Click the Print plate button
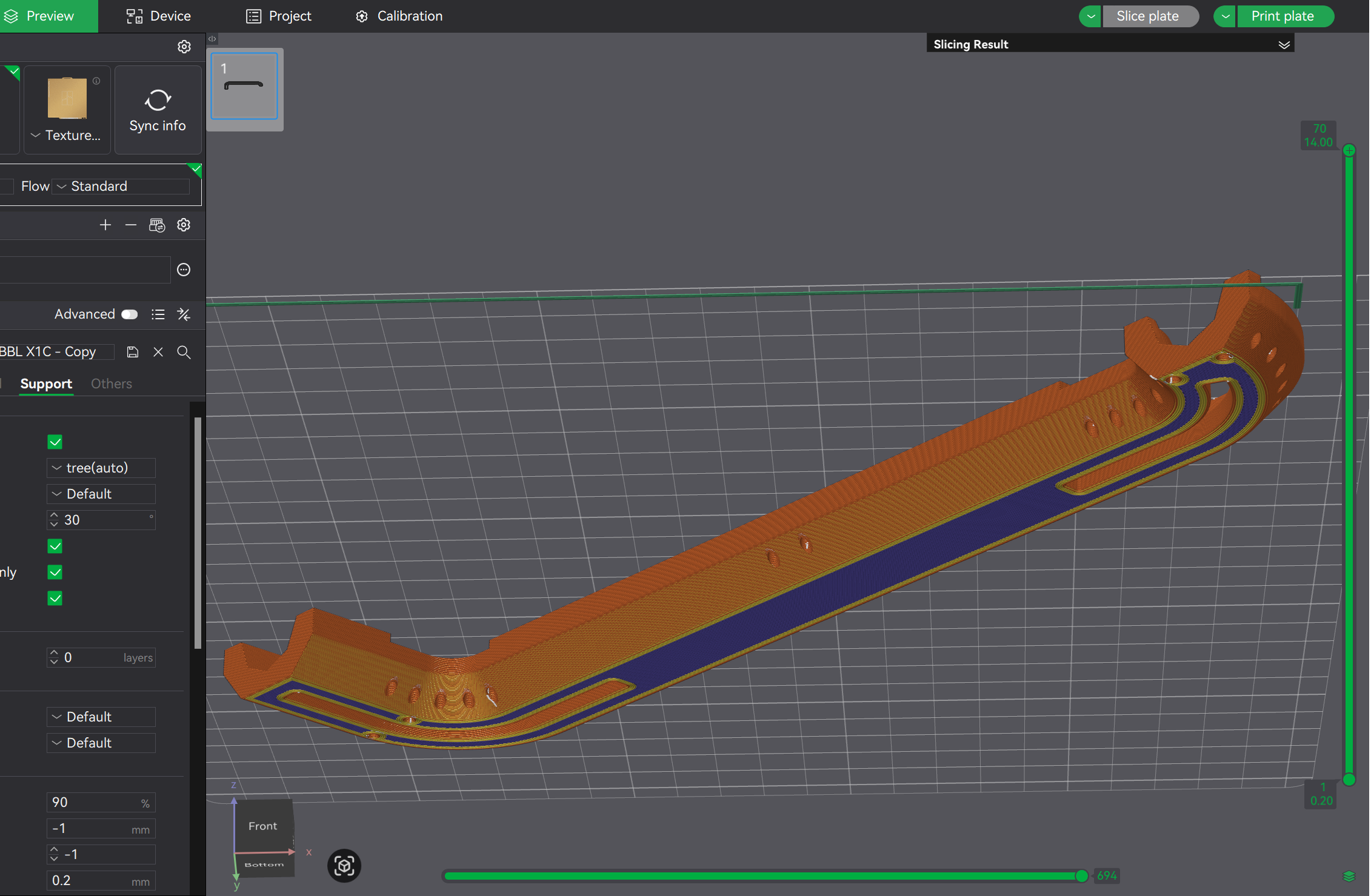This screenshot has width=1371, height=896. click(1285, 16)
